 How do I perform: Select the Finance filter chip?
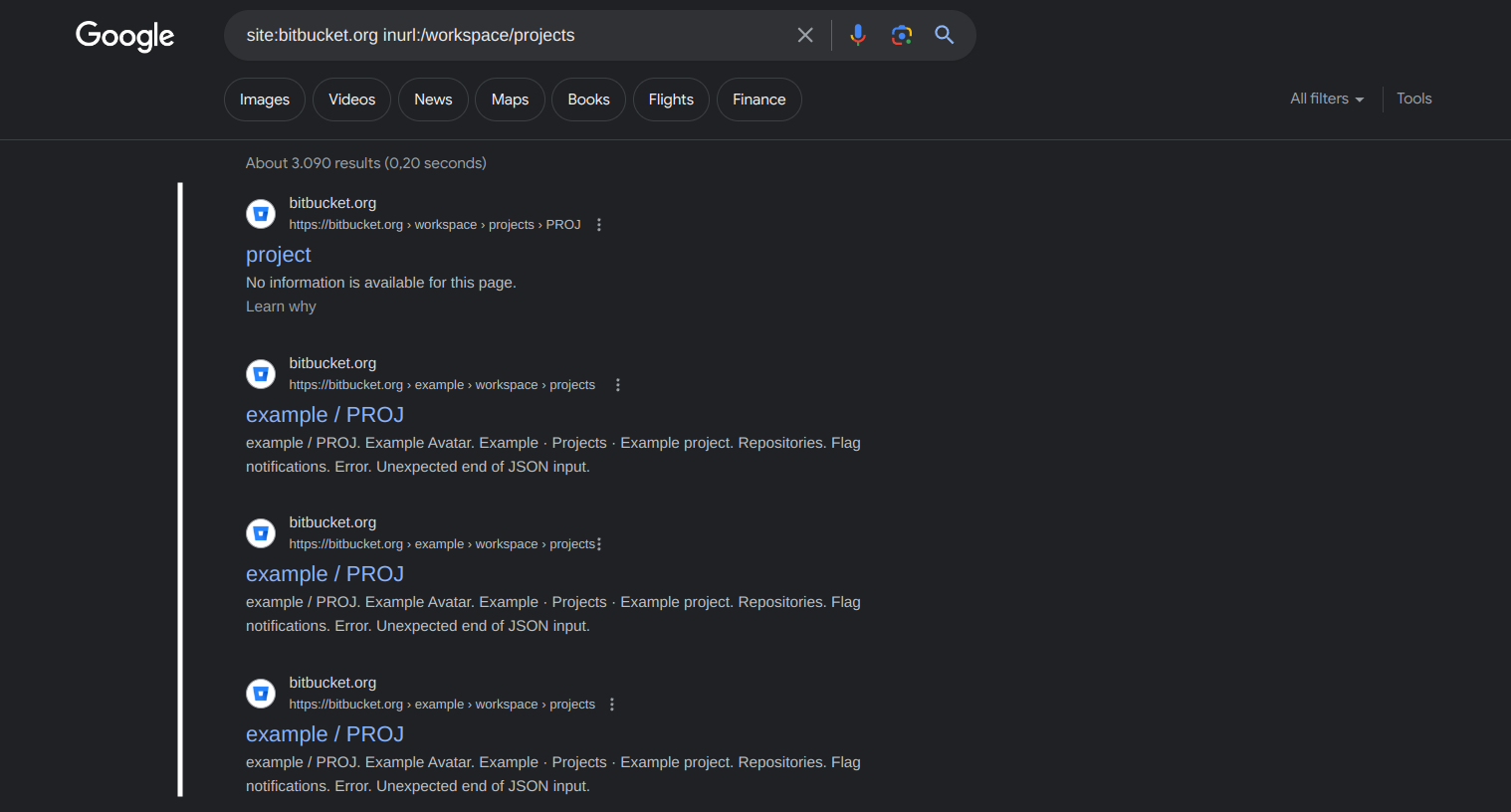tap(759, 100)
